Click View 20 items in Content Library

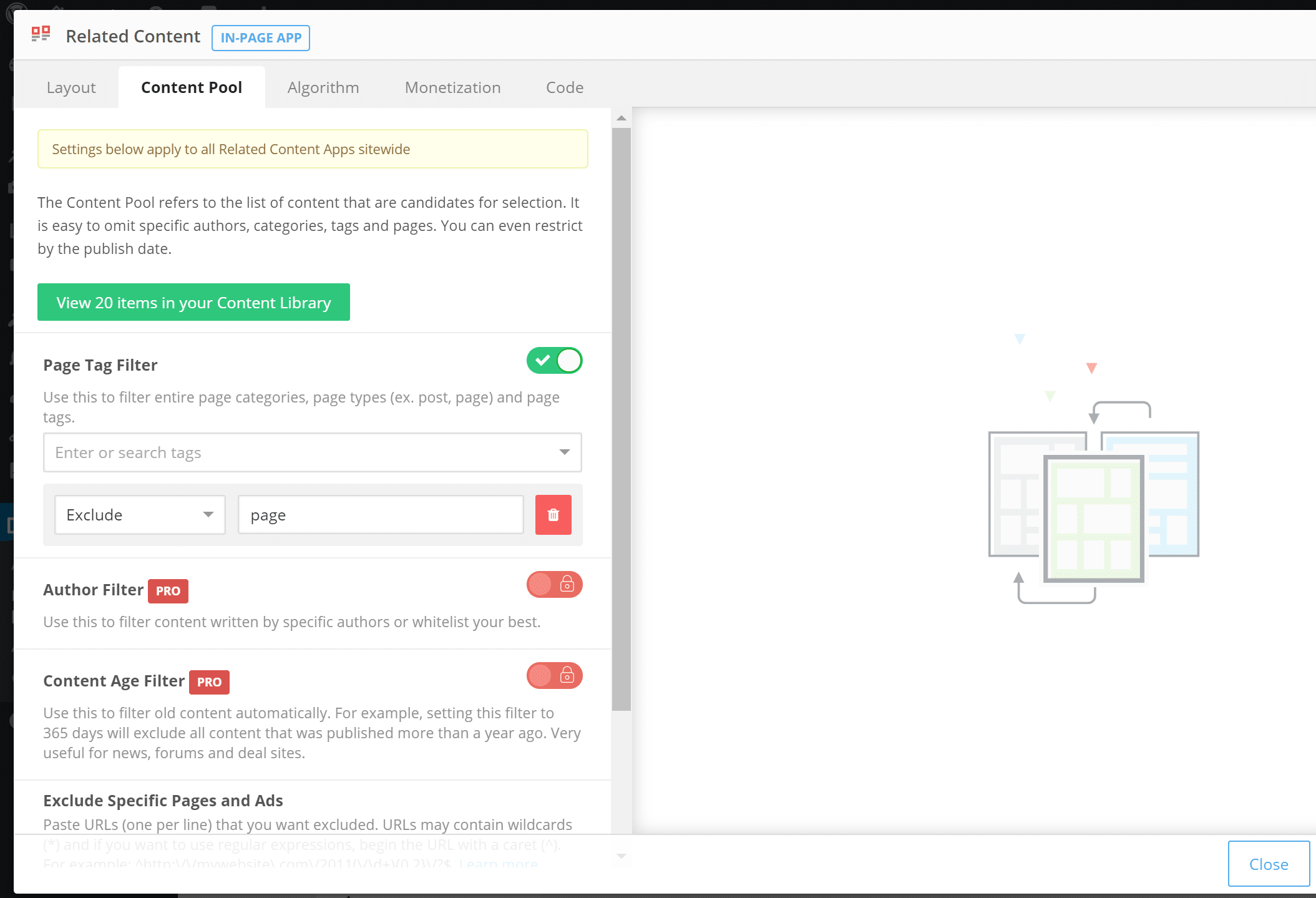click(193, 302)
